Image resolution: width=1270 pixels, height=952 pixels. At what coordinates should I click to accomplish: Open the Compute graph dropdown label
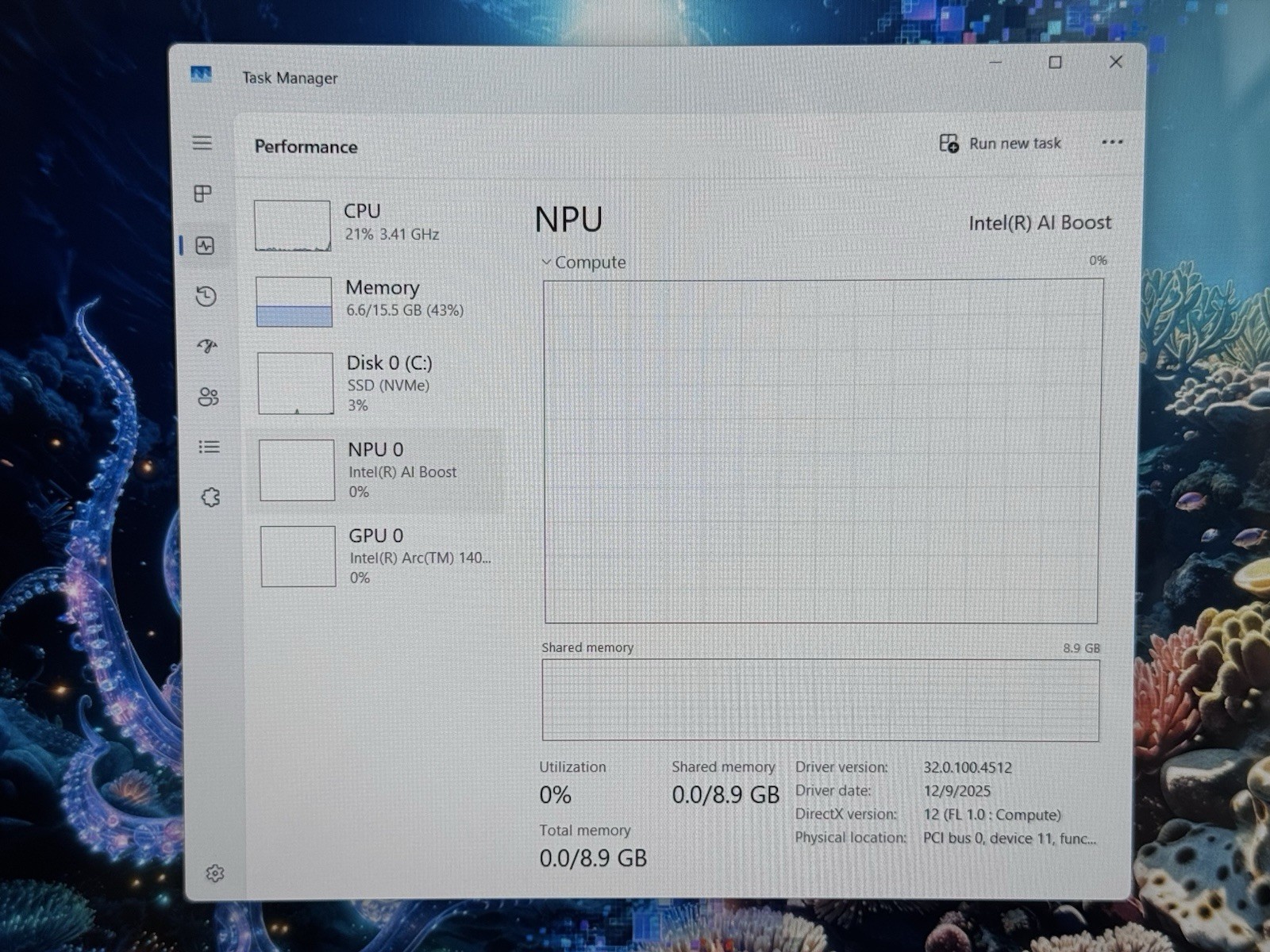591,263
